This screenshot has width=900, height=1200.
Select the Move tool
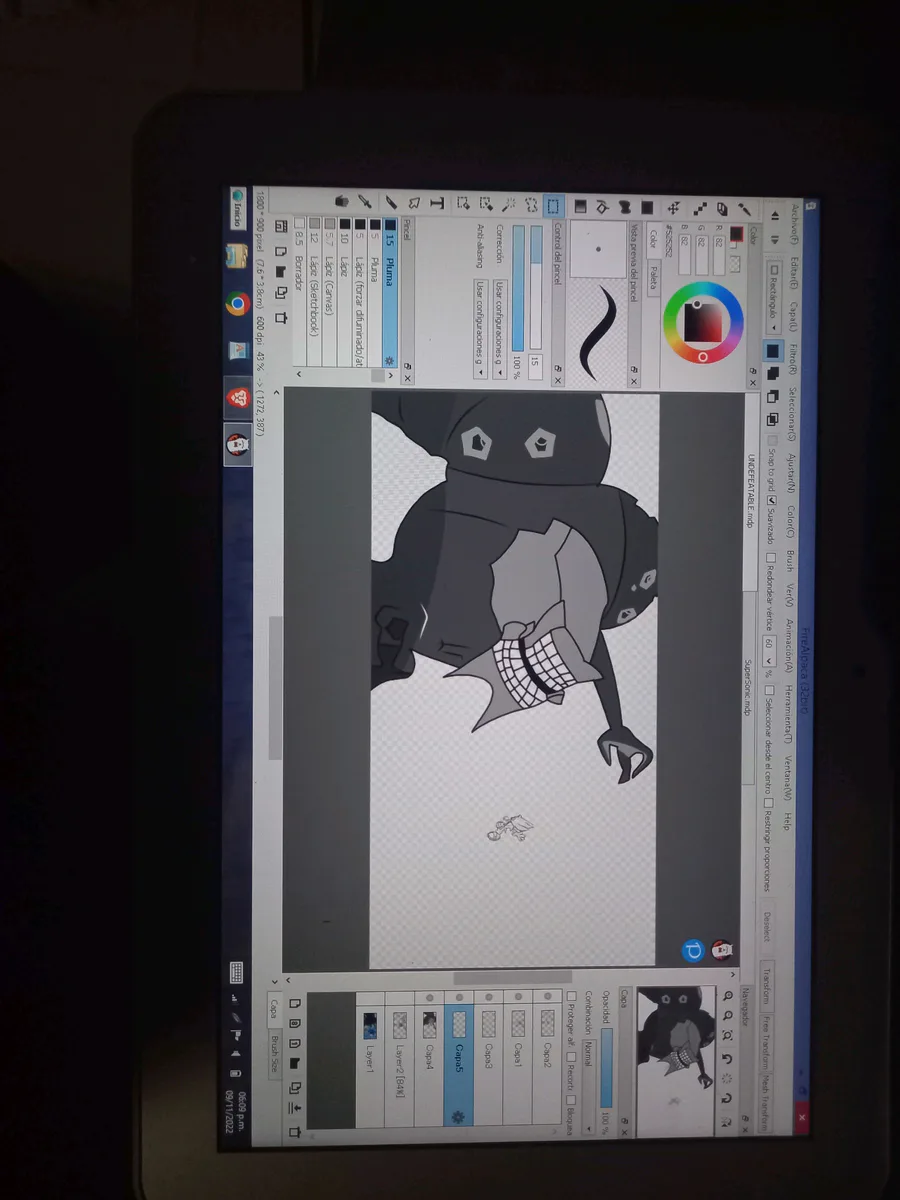pyautogui.click(x=674, y=208)
